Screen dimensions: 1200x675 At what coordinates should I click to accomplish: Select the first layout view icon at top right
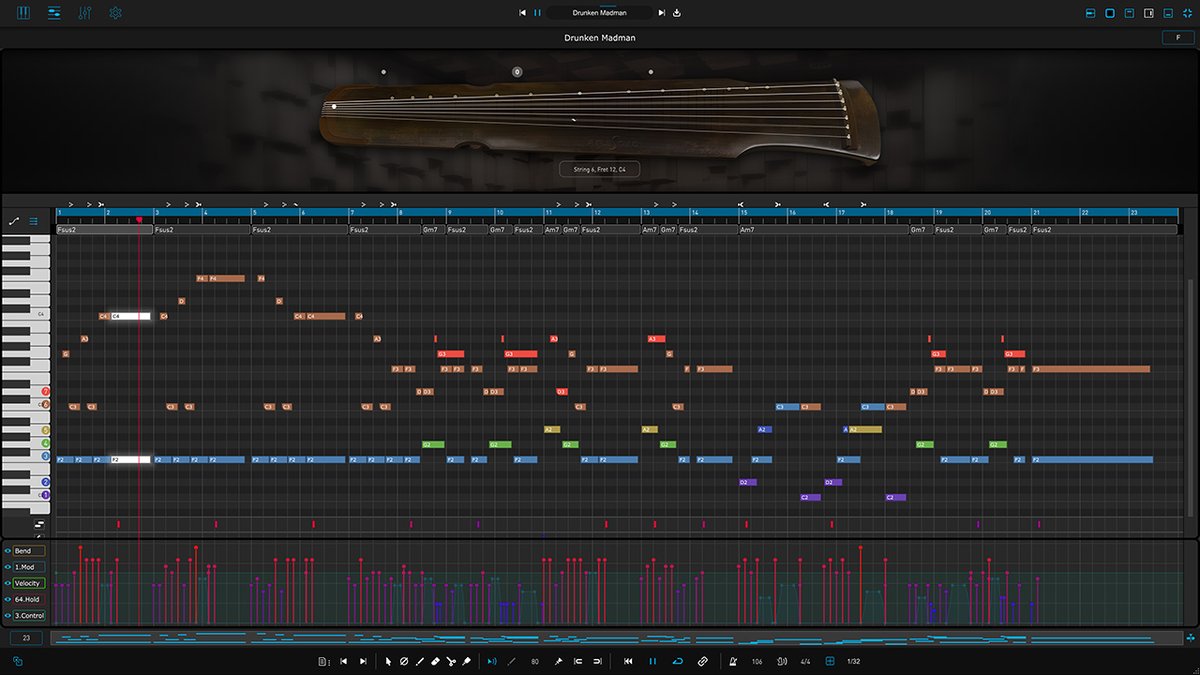tap(1090, 13)
